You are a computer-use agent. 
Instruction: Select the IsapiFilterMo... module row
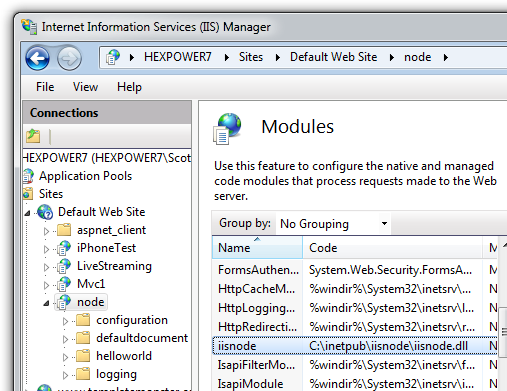(x=355, y=365)
